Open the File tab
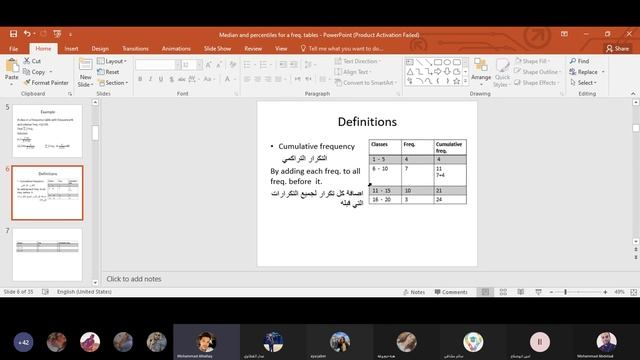 [x=13, y=49]
